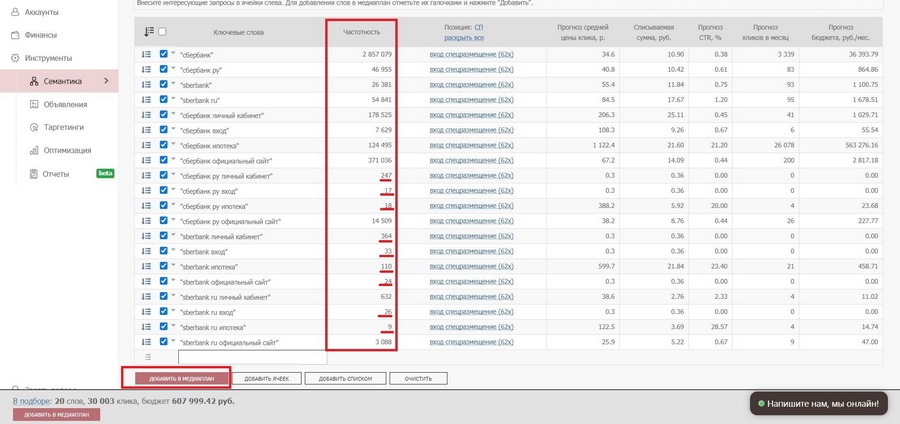Open the Отчеты beta section
Screen dimensions: 900x424
(56, 174)
